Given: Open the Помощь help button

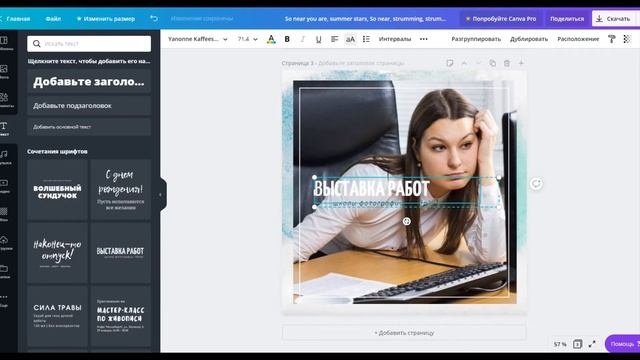Looking at the screenshot, I should [623, 344].
